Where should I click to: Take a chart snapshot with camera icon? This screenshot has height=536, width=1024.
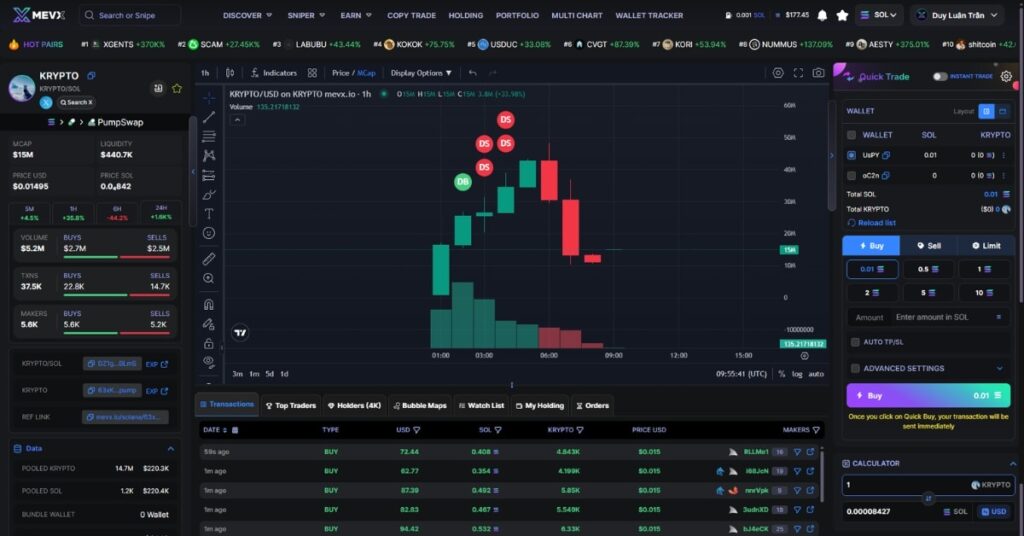pyautogui.click(x=818, y=73)
